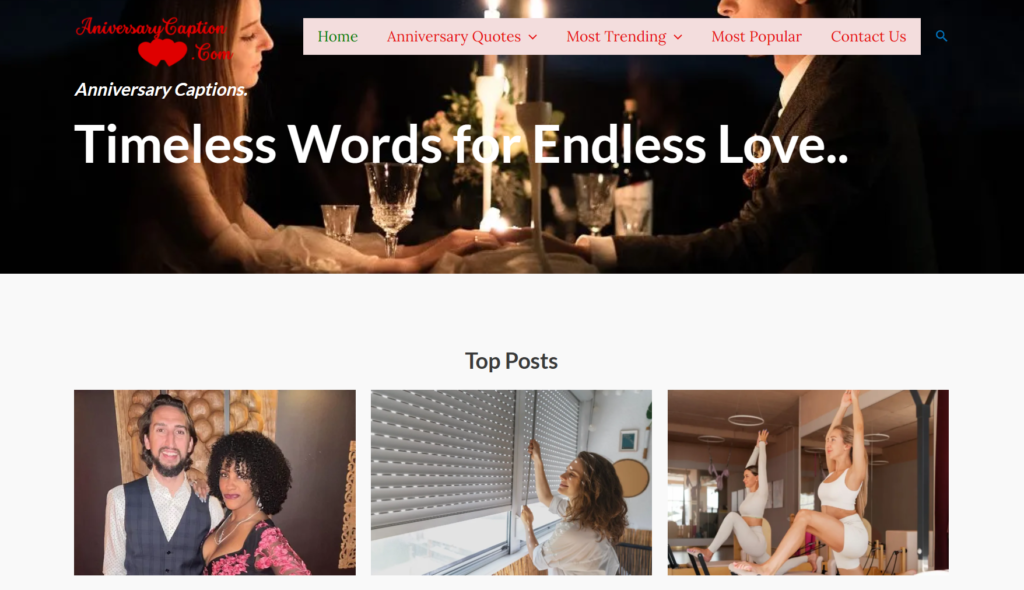Click the Anniversary Captions tagline text

point(161,90)
